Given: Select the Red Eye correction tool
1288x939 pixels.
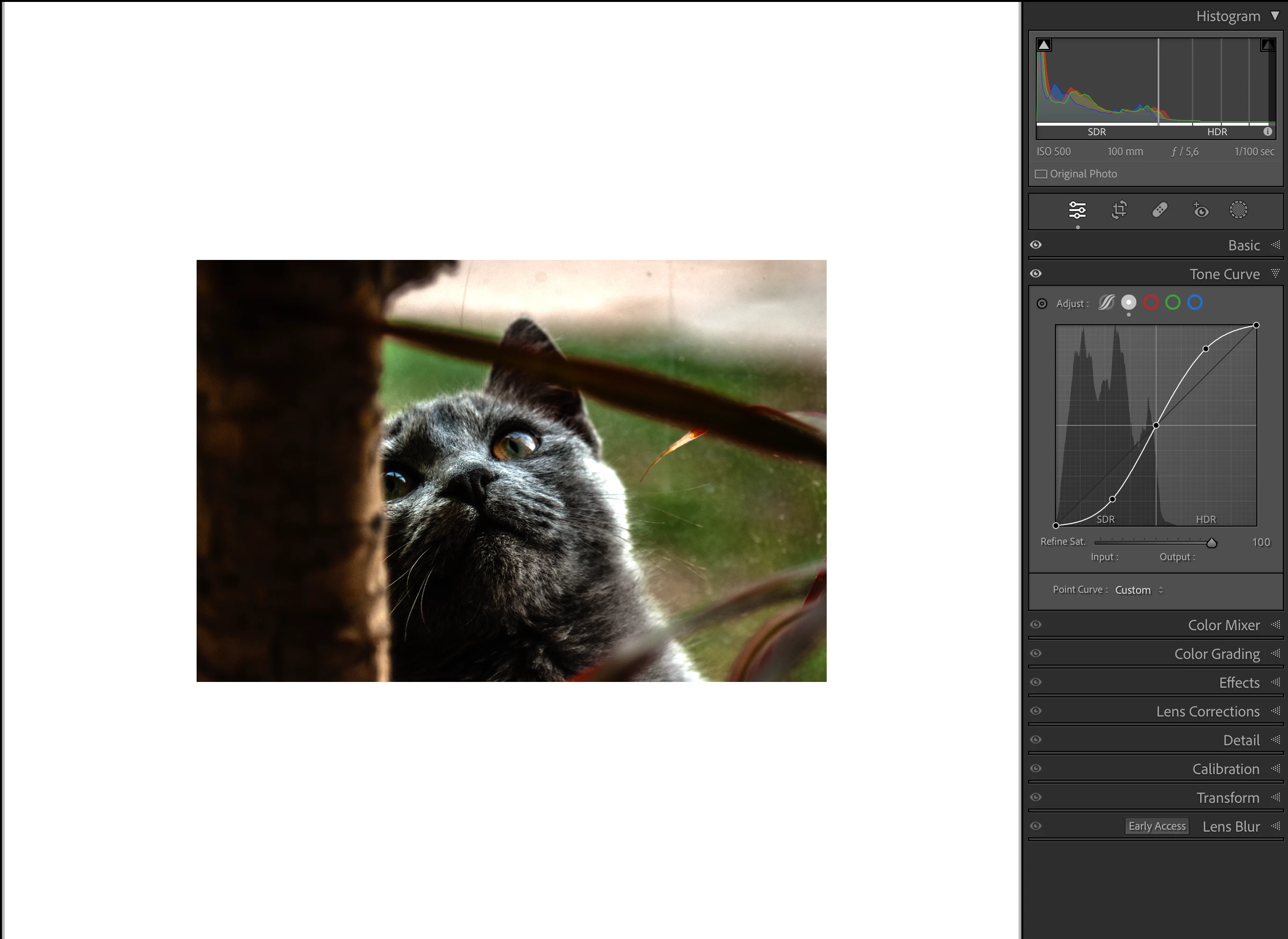Looking at the screenshot, I should click(x=1200, y=211).
